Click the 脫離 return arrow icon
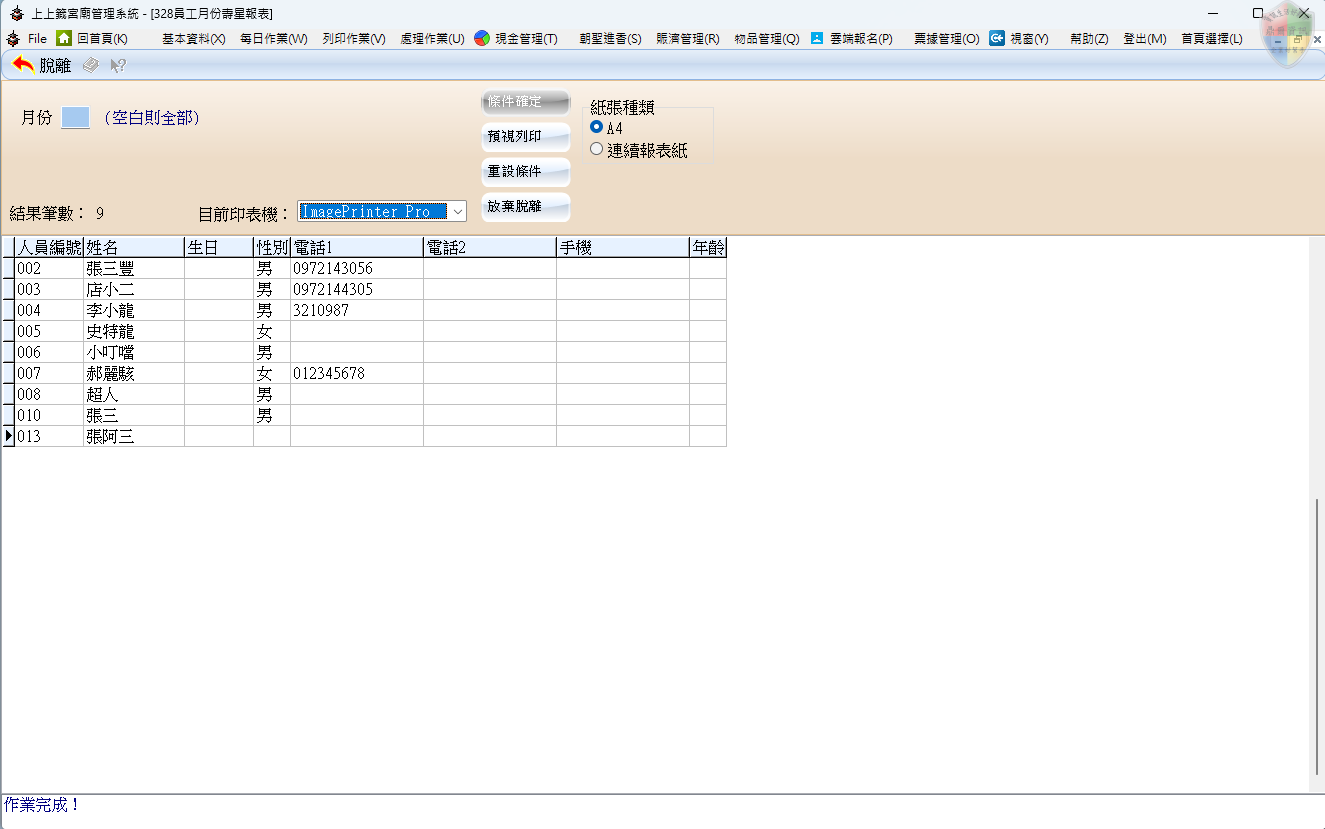This screenshot has height=829, width=1325. 23,65
